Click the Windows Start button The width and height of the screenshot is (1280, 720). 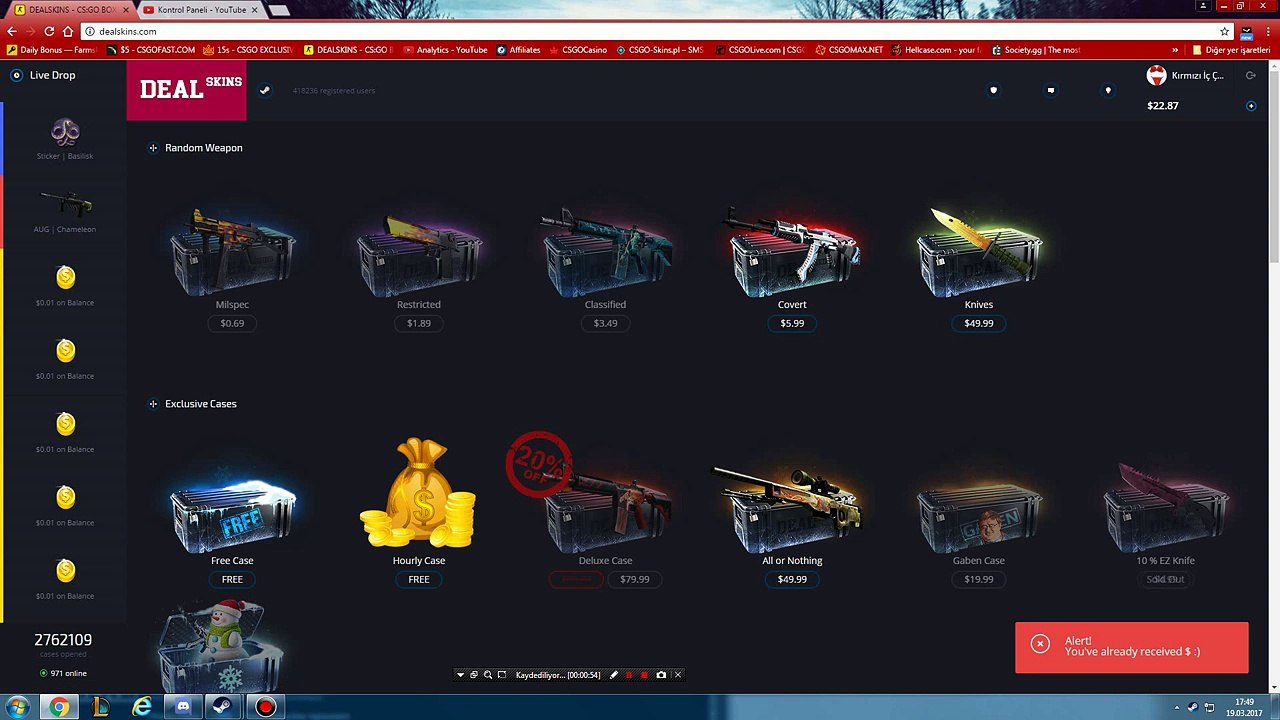pyautogui.click(x=18, y=707)
